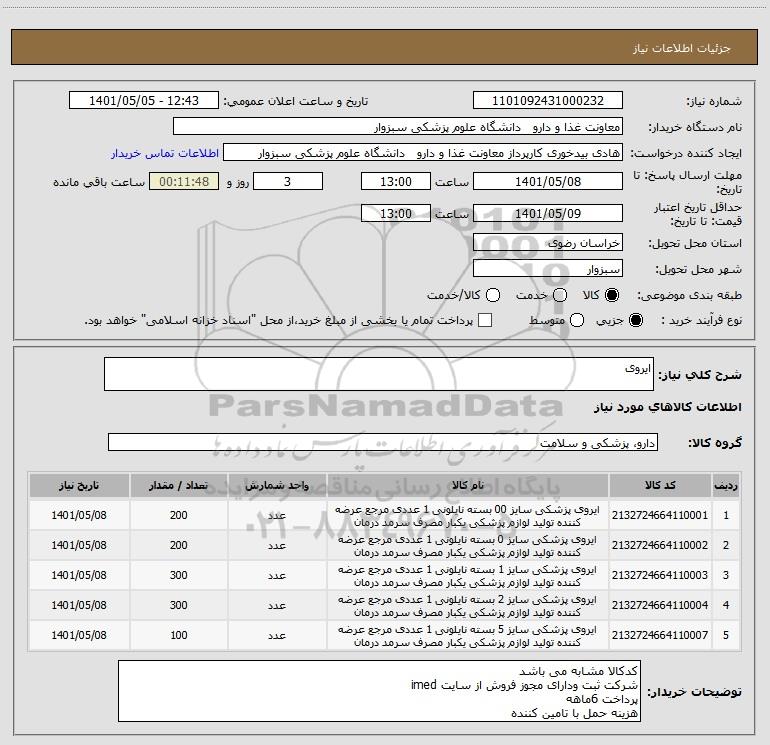Viewport: 770px width, 745px height.
Task: Click the واحد شمارش column header
Action: (277, 486)
